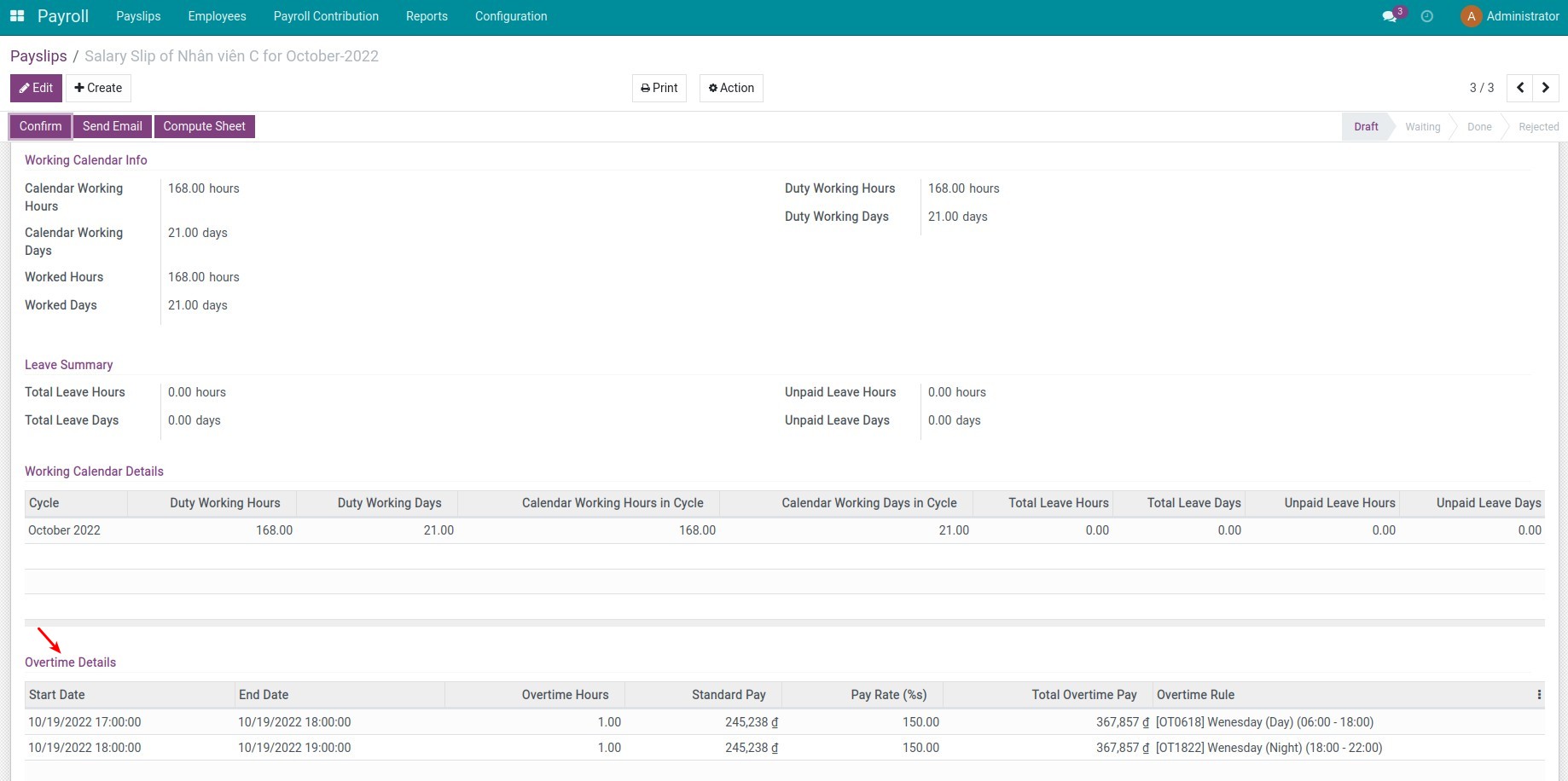Go to the previous payslip record

[x=1520, y=88]
